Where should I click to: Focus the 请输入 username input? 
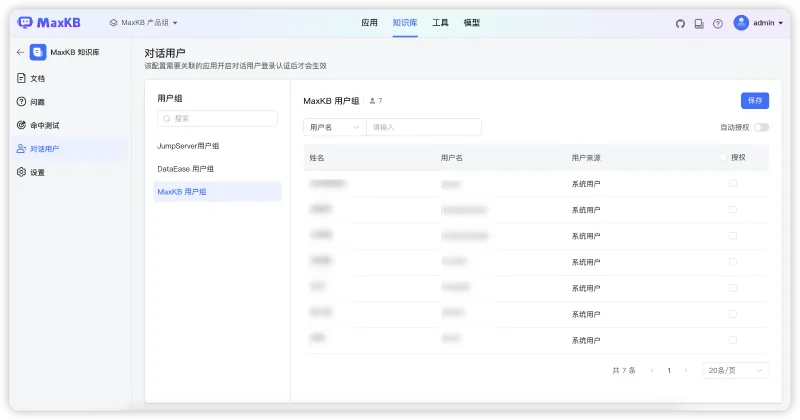click(x=424, y=127)
